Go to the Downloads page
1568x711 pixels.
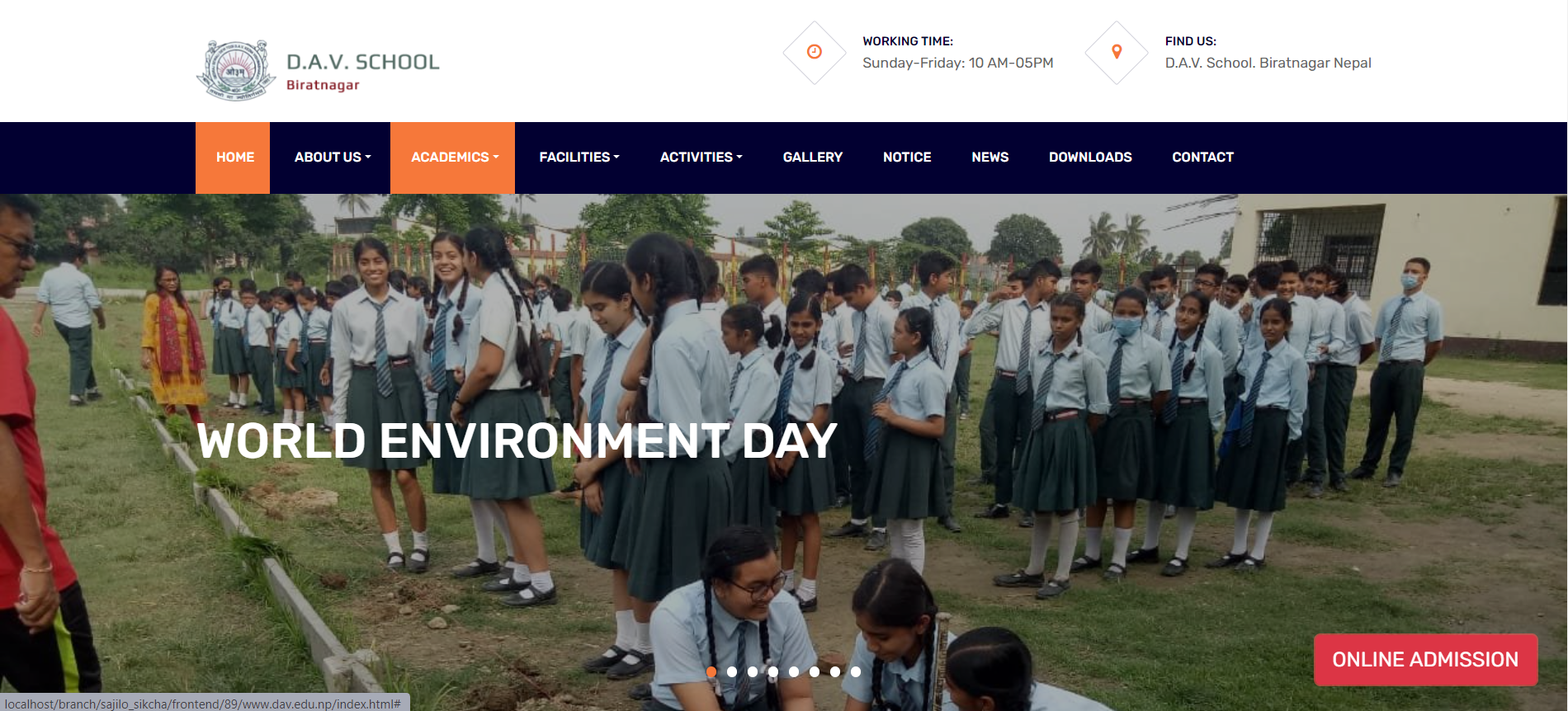1089,158
